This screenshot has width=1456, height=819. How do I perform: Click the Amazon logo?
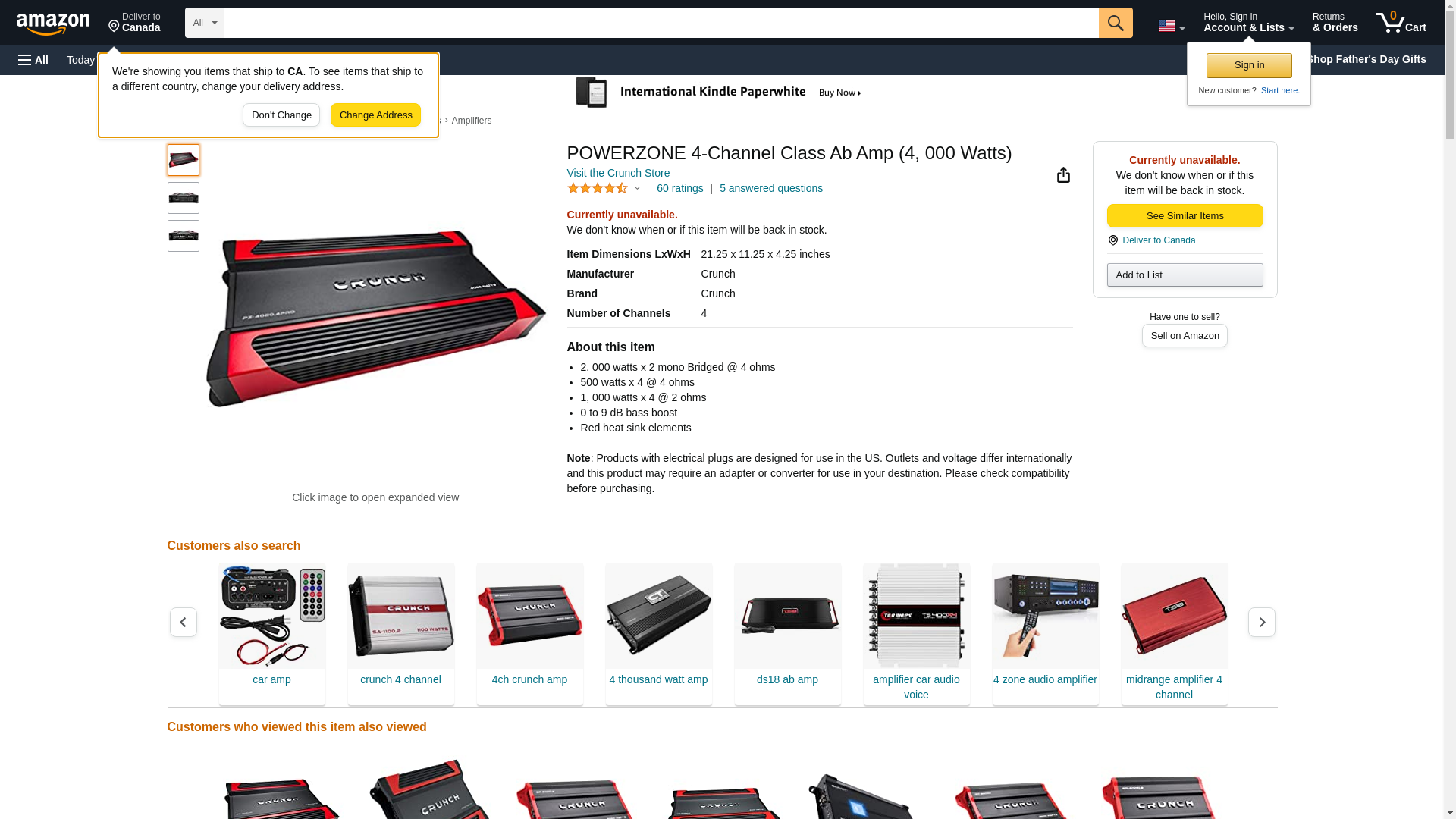[x=53, y=24]
